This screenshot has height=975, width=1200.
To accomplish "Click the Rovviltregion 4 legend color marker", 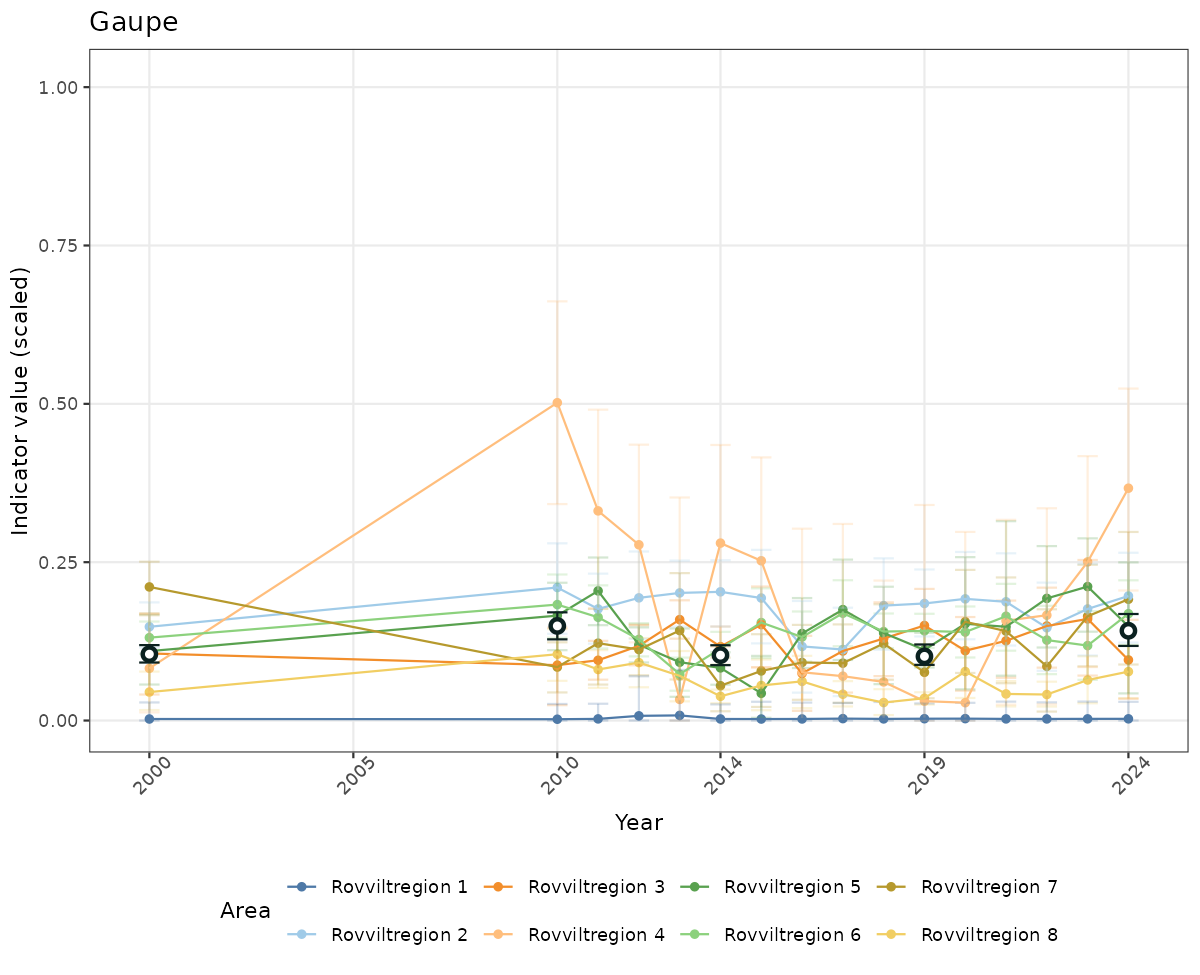I will point(499,935).
